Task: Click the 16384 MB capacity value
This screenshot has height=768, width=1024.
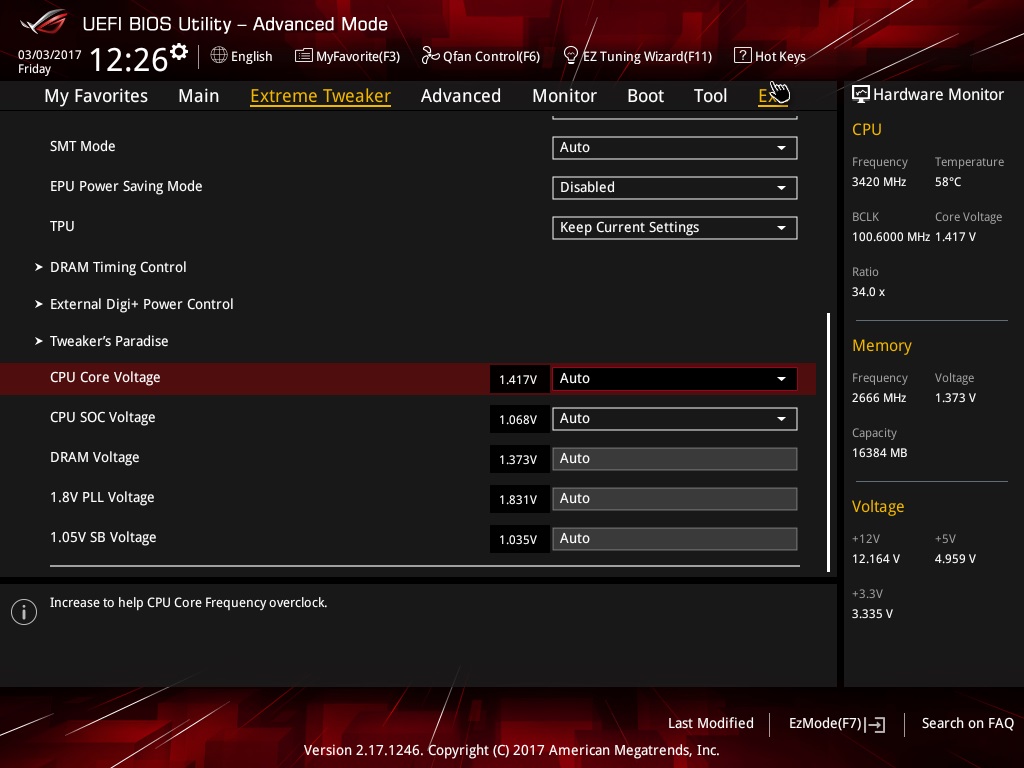Action: pos(880,453)
